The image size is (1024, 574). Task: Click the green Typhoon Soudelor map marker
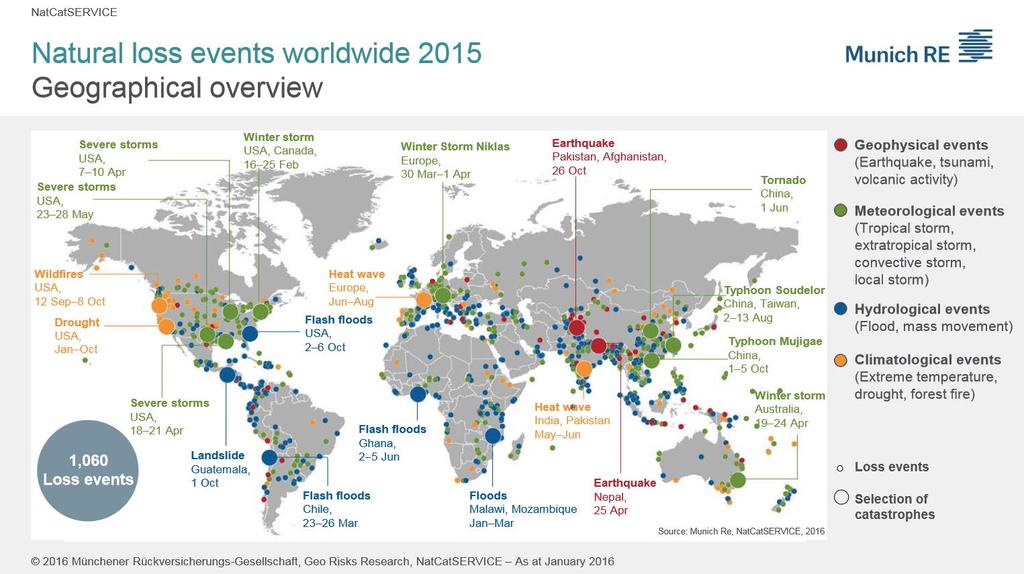click(x=673, y=345)
